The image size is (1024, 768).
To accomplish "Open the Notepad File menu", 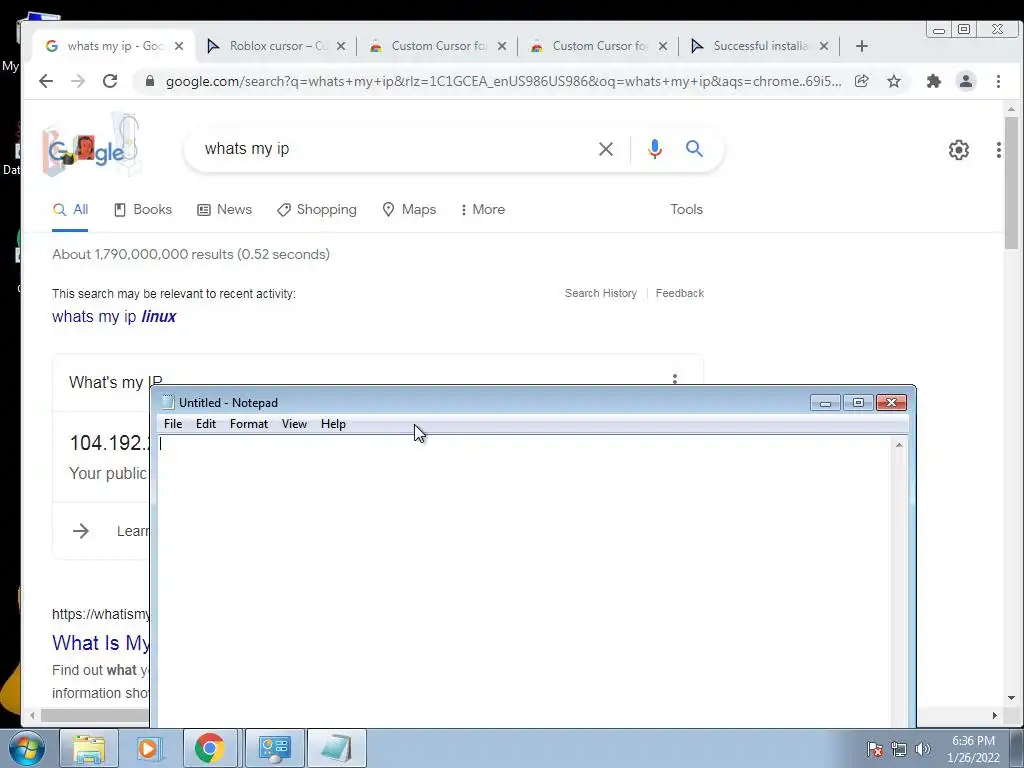I will pos(173,424).
